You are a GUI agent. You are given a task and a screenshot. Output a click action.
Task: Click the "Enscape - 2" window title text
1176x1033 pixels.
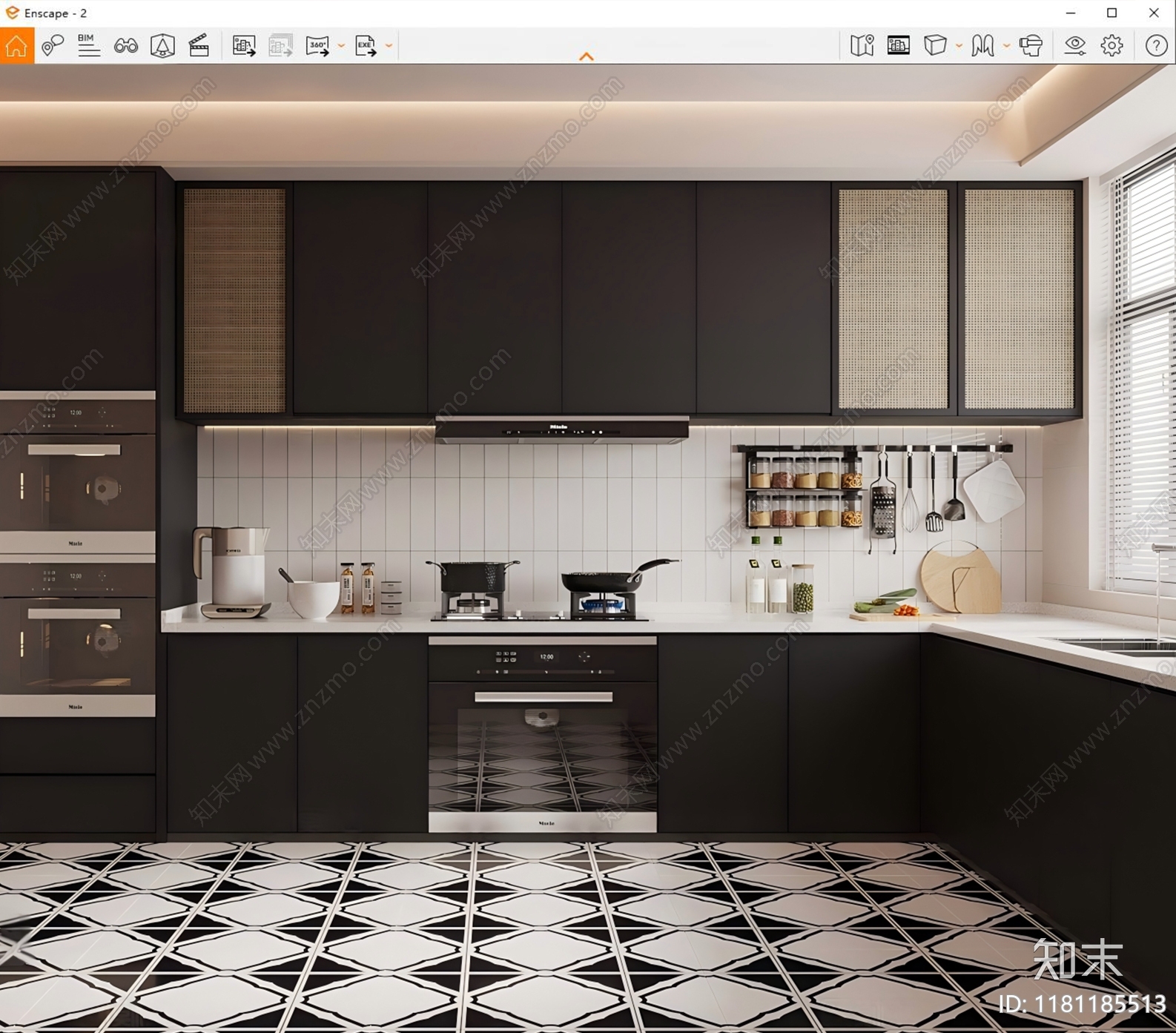pyautogui.click(x=56, y=13)
